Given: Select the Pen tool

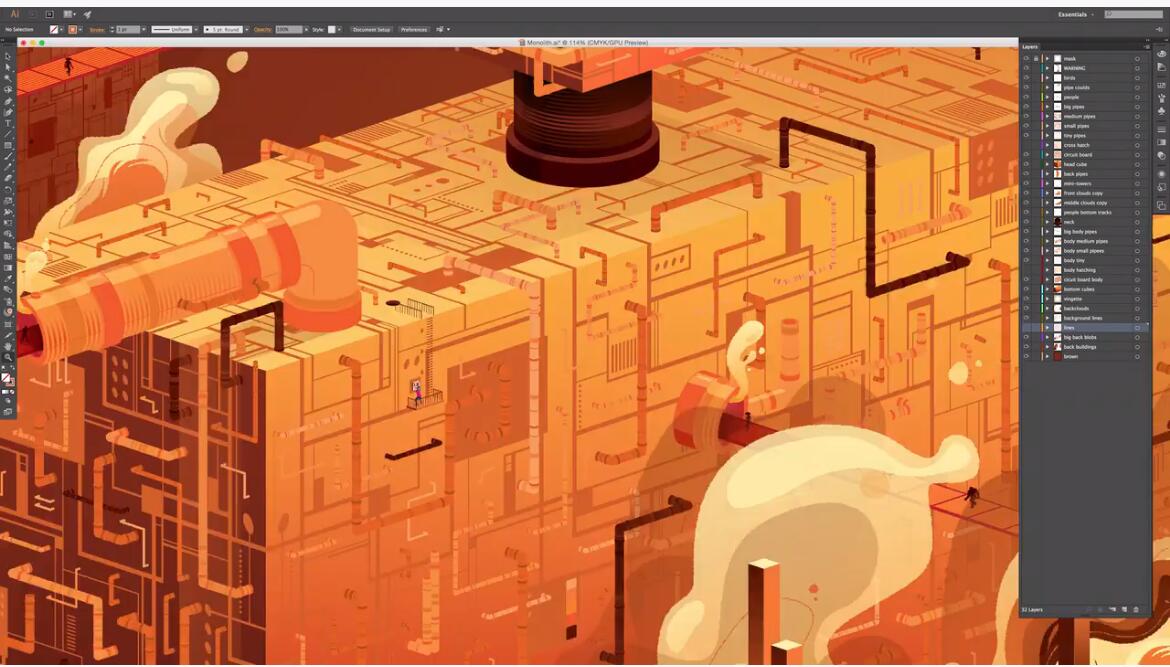Looking at the screenshot, I should (x=8, y=101).
